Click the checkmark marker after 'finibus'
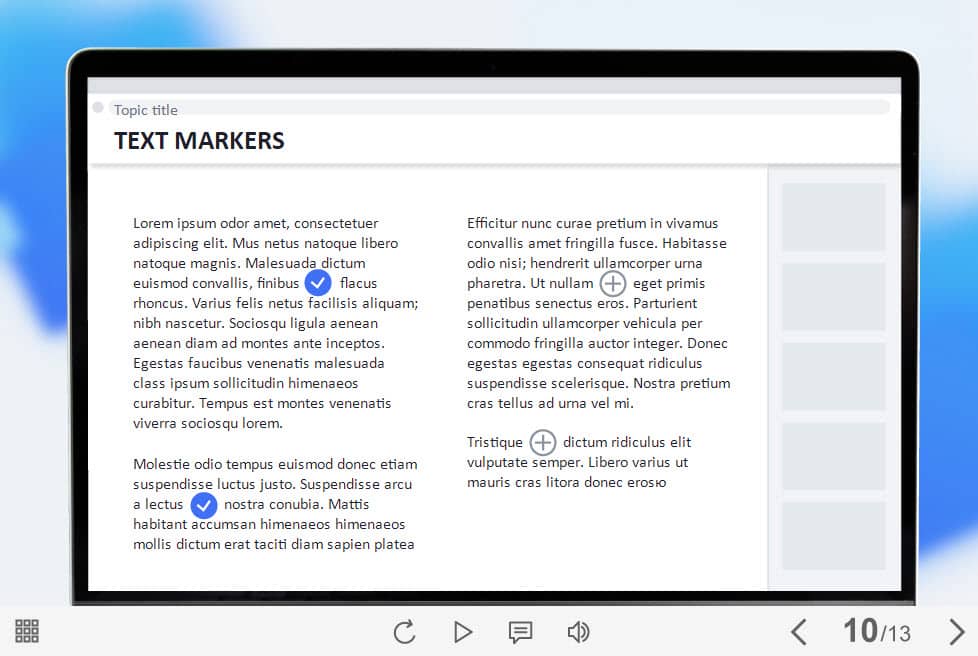Viewport: 978px width, 656px height. [318, 283]
